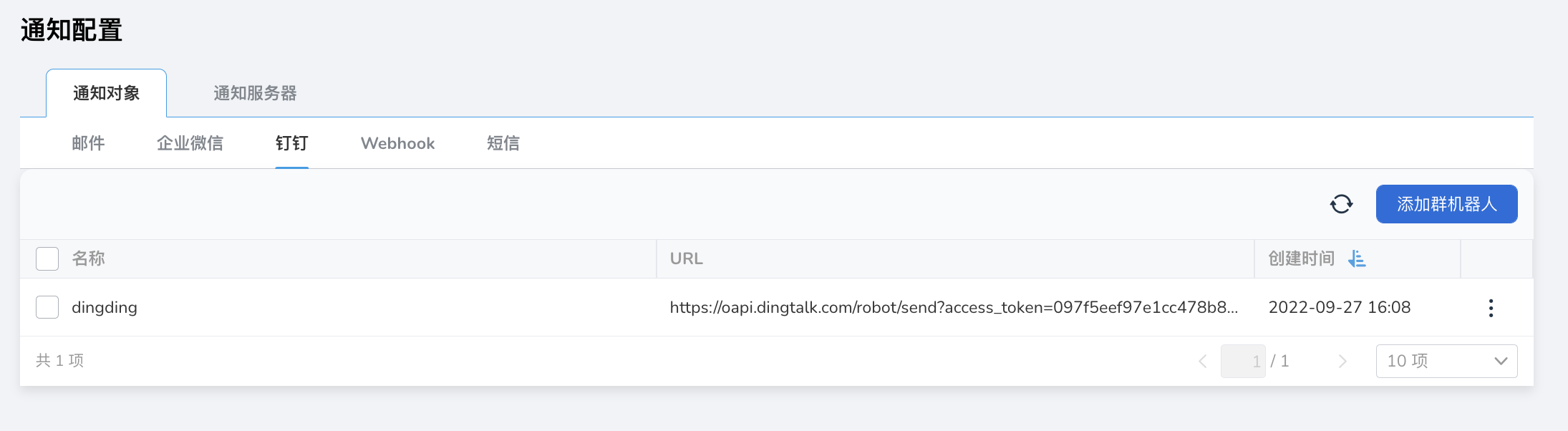1568x431 pixels.
Task: Open the 邮件 sub-tab
Action: (x=88, y=143)
